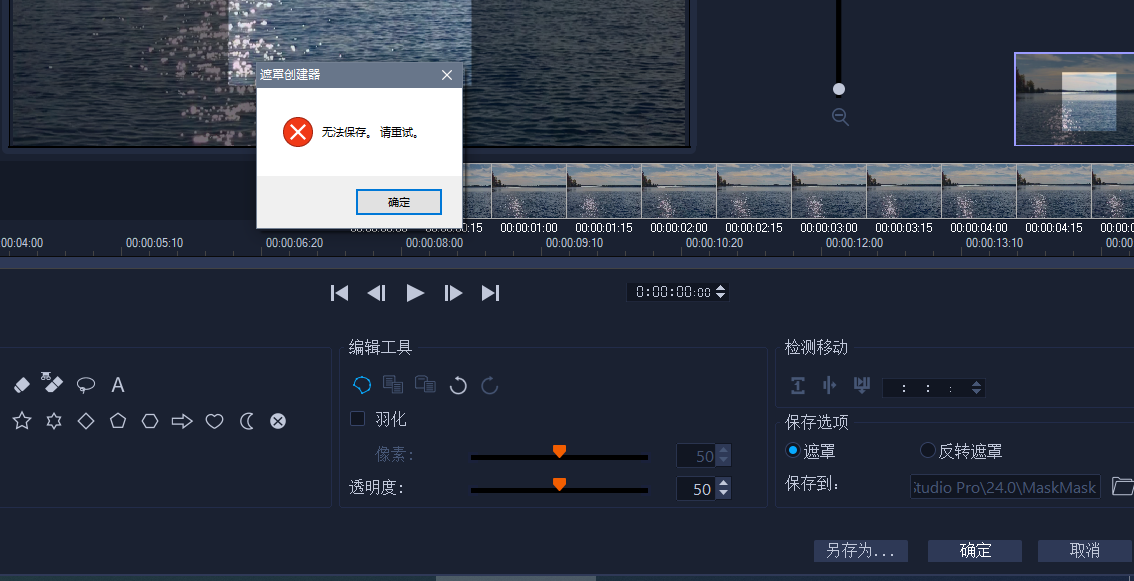Click the Copy mask icon
Viewport: 1134px width, 581px height.
pos(392,385)
